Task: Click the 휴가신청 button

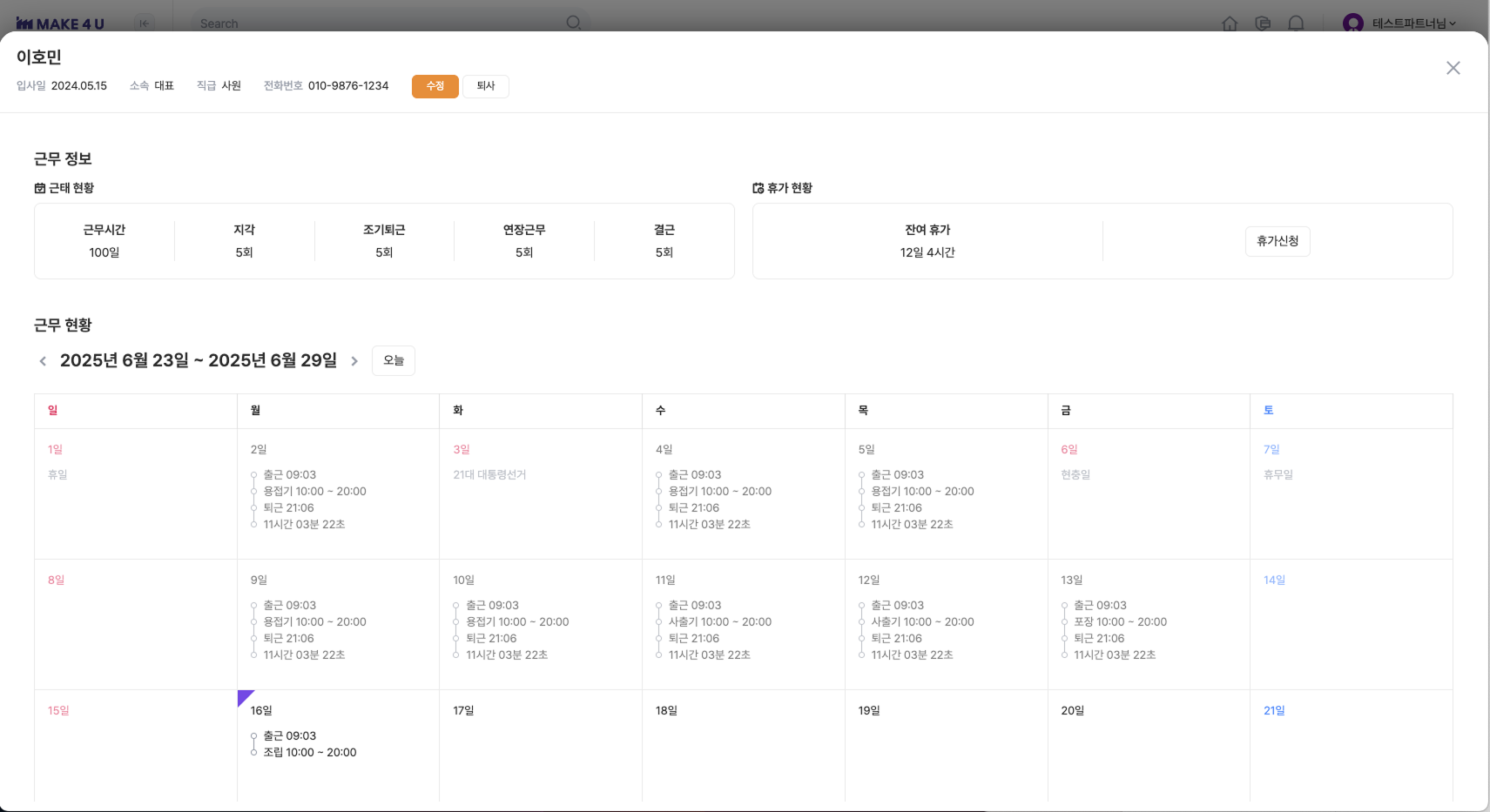Action: click(x=1277, y=241)
